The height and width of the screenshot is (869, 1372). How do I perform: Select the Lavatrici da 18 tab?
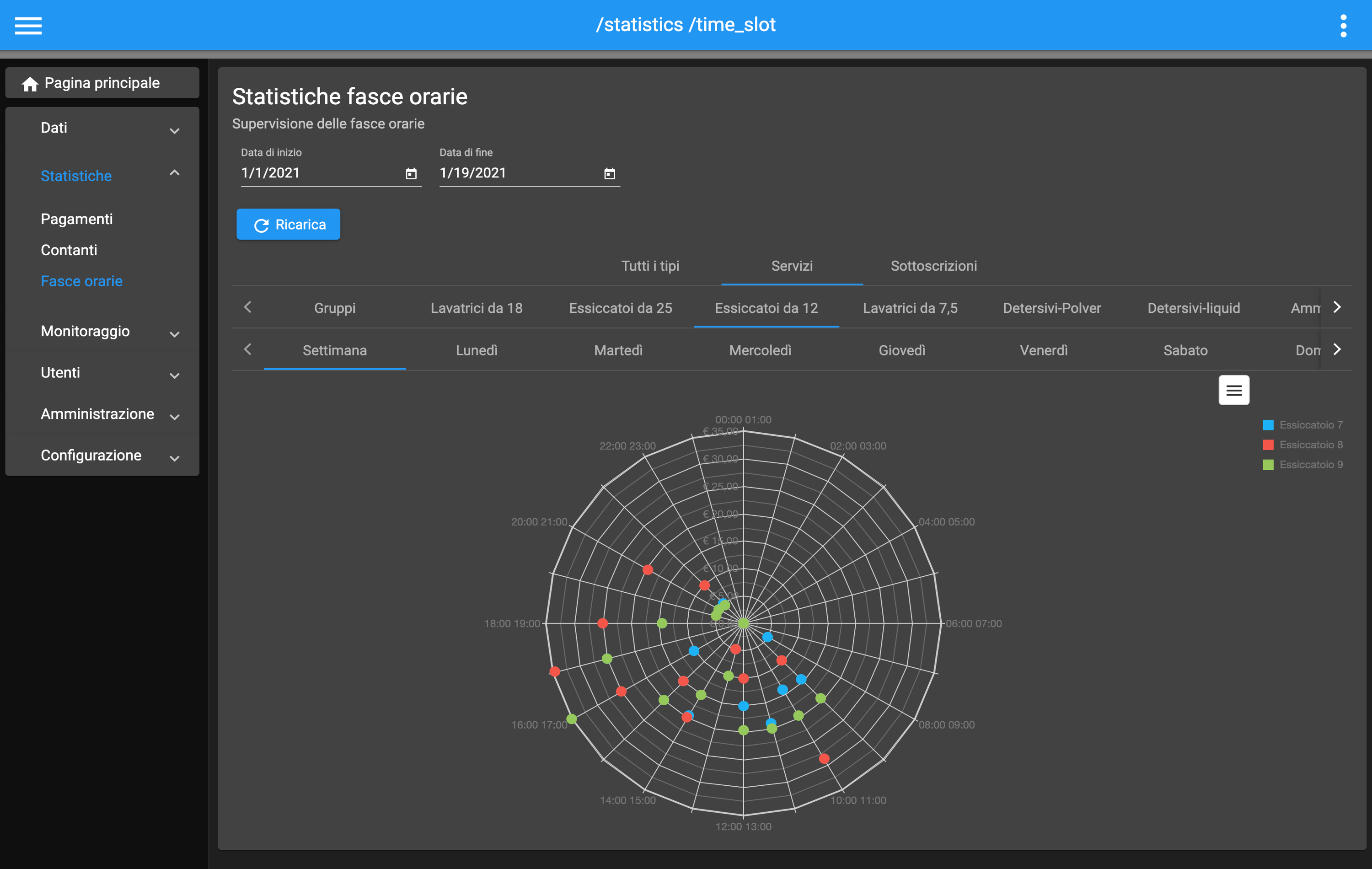pyautogui.click(x=477, y=308)
